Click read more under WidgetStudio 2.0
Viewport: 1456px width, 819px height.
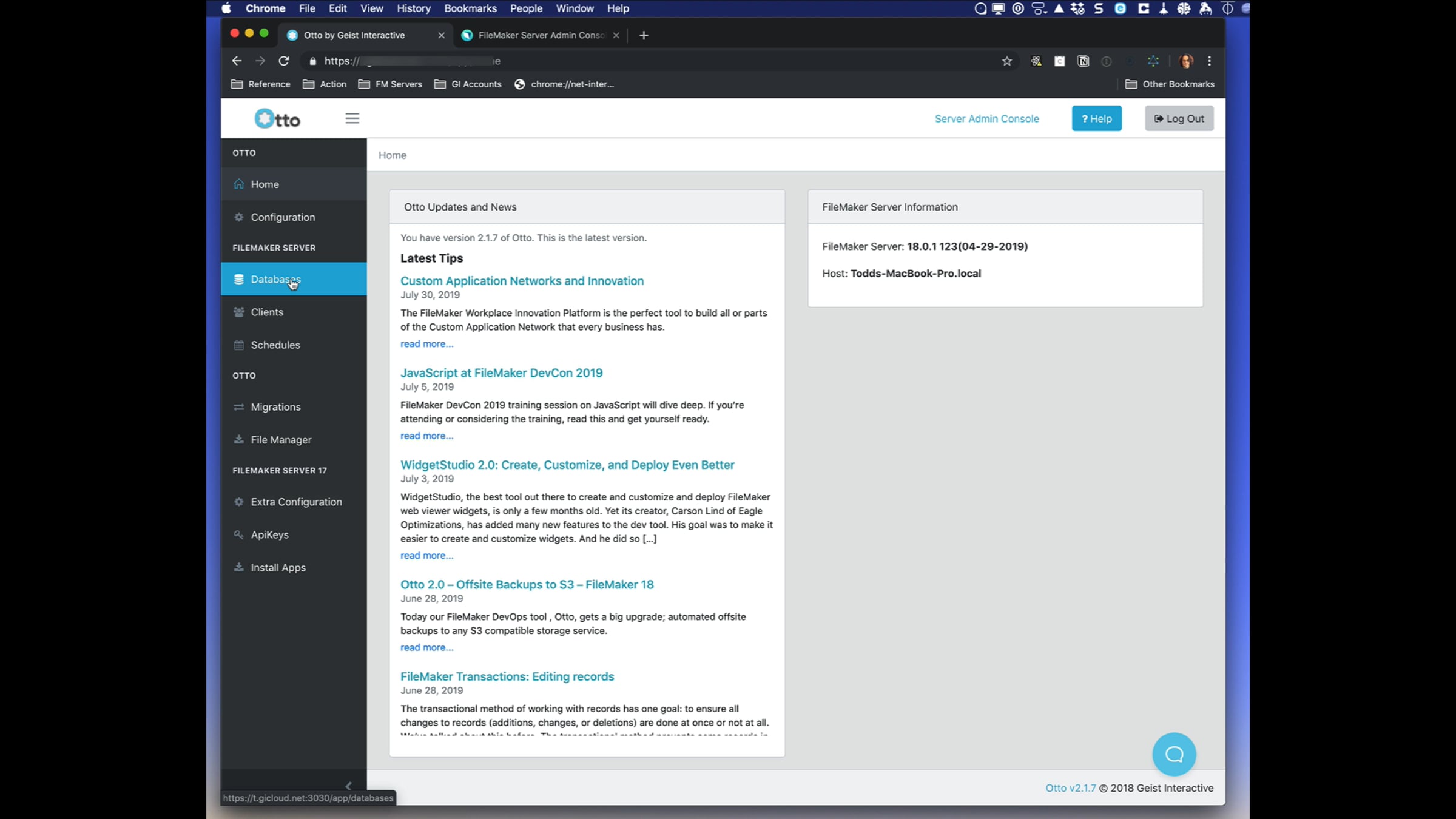[426, 556]
